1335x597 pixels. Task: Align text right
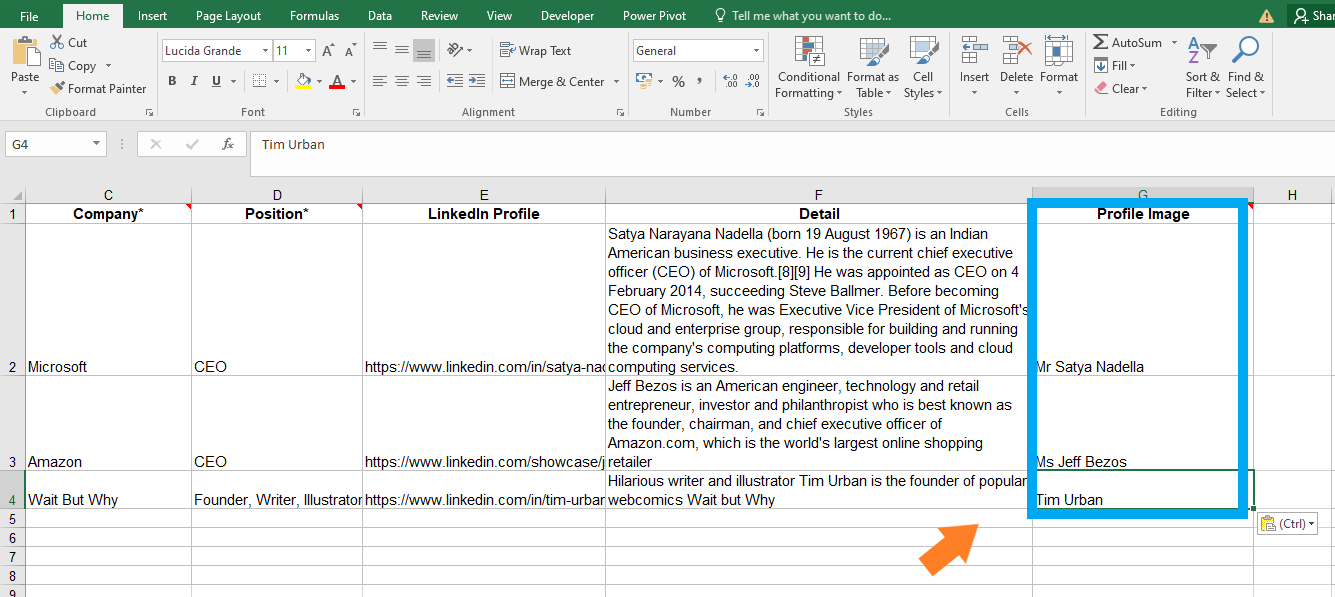tap(424, 81)
